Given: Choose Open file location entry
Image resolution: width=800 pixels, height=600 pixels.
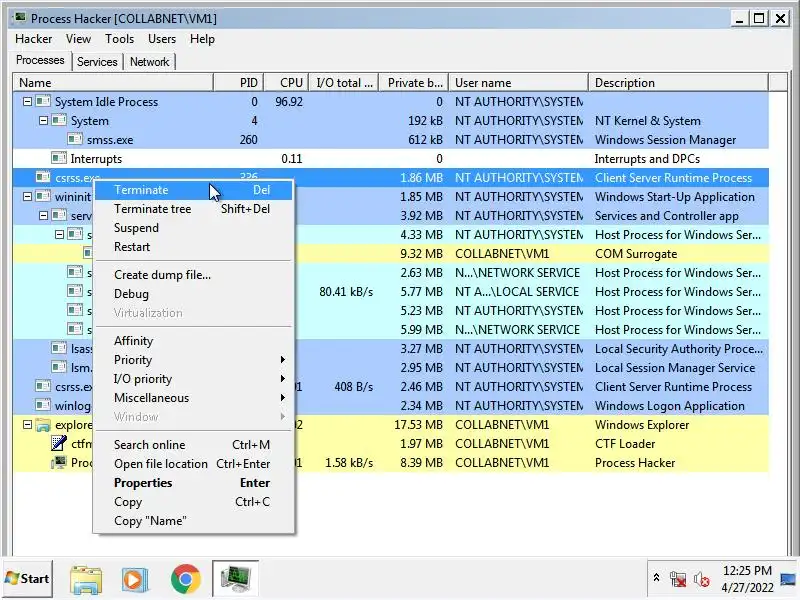Looking at the screenshot, I should (193, 464).
